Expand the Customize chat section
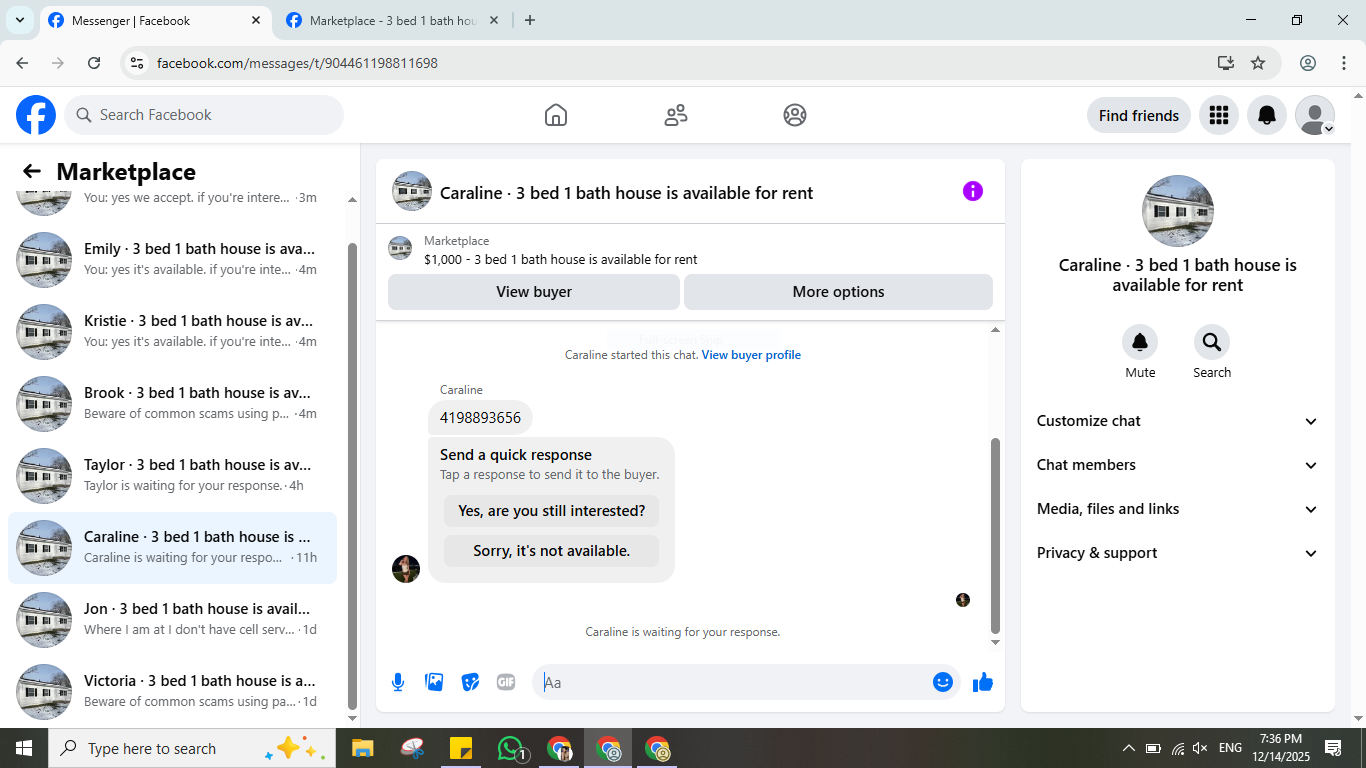This screenshot has width=1366, height=768. [1178, 421]
